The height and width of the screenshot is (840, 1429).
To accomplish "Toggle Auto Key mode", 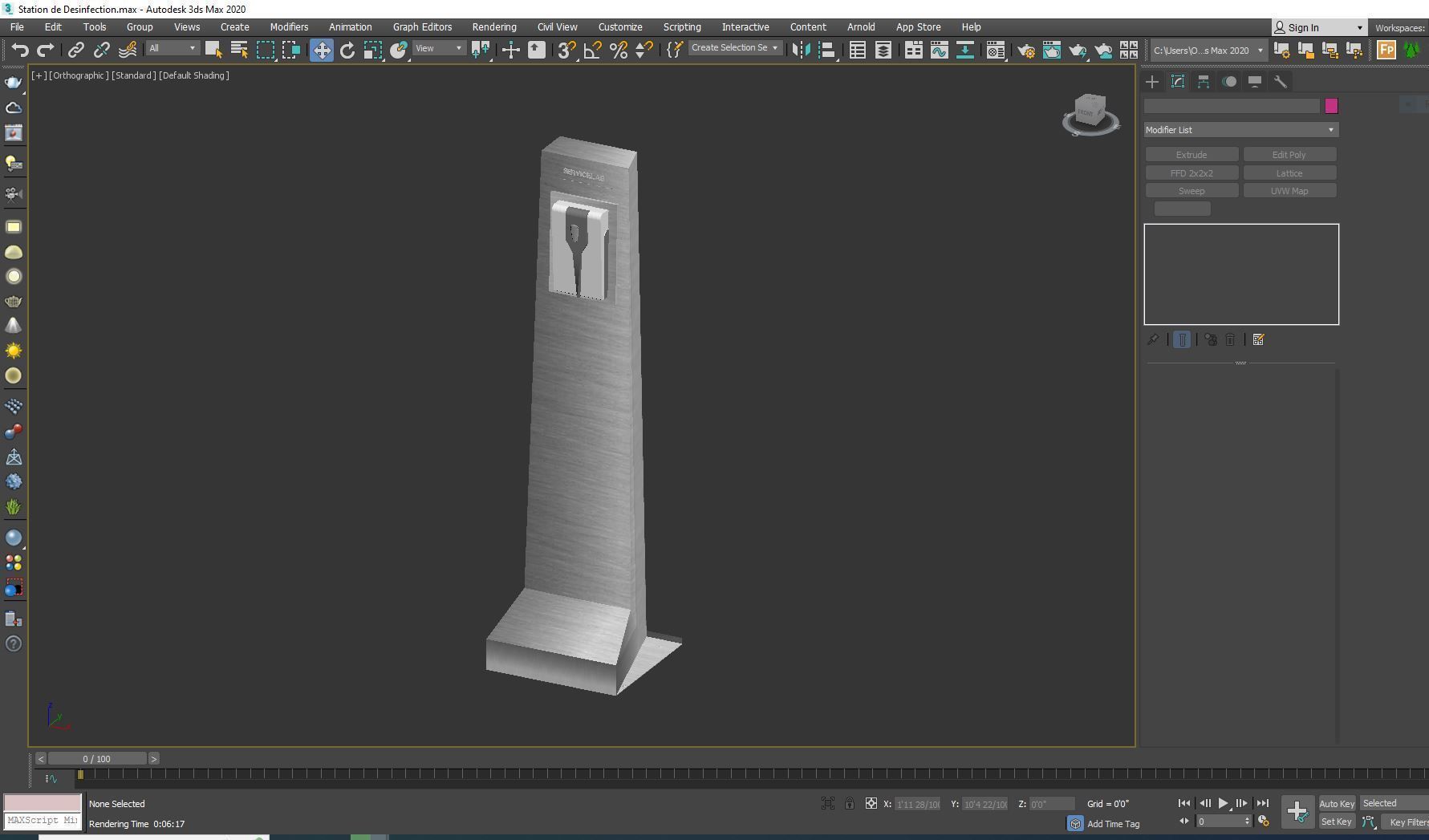I will (x=1337, y=803).
